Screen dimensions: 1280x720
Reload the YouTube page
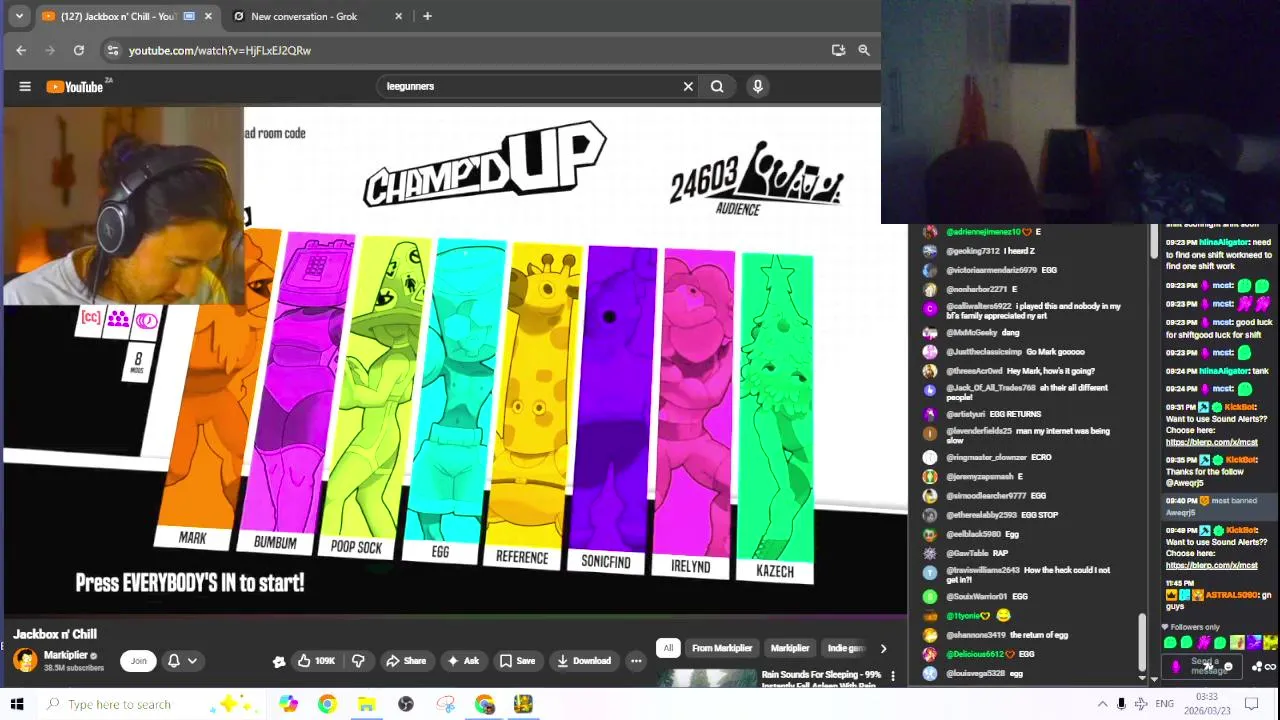click(79, 50)
